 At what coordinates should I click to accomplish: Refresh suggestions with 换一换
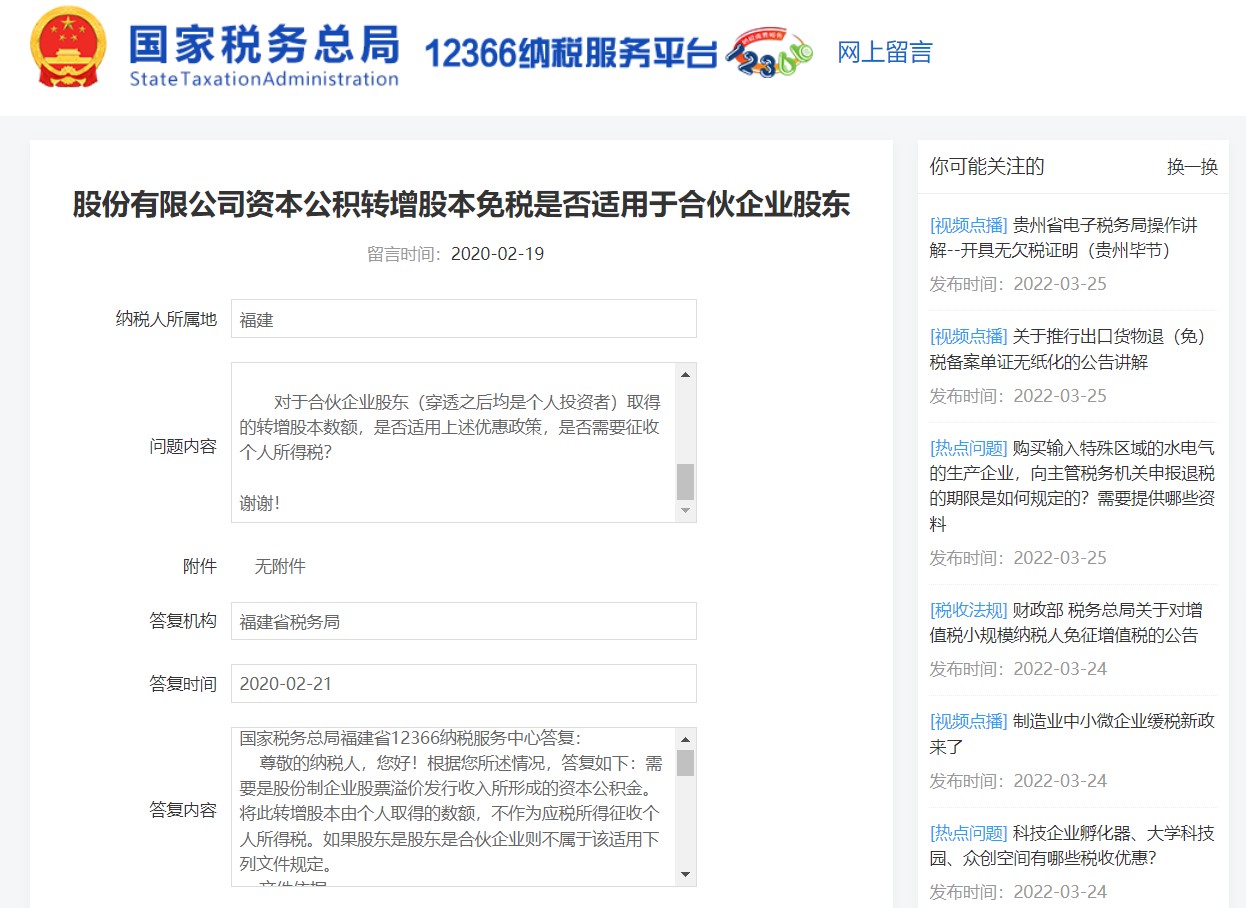[1192, 167]
